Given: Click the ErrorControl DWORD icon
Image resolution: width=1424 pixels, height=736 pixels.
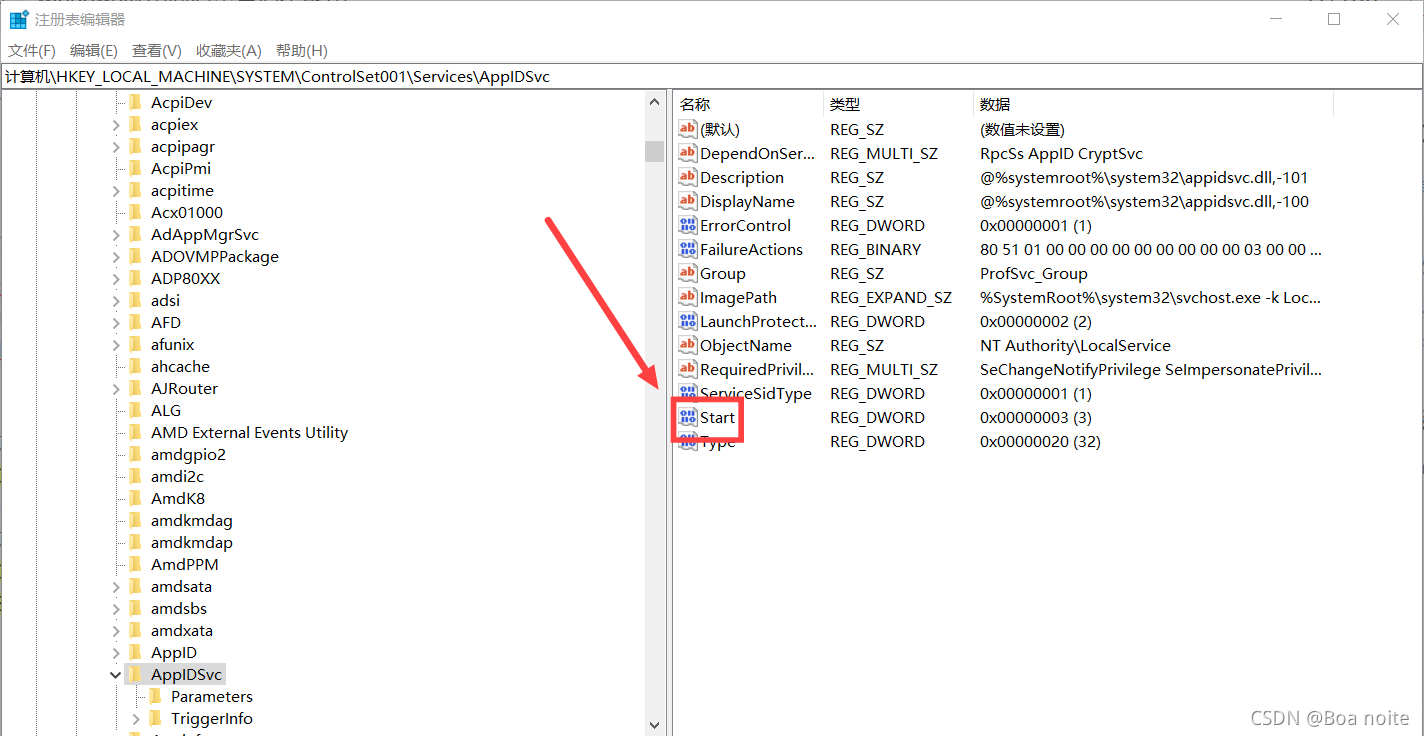Looking at the screenshot, I should point(687,225).
